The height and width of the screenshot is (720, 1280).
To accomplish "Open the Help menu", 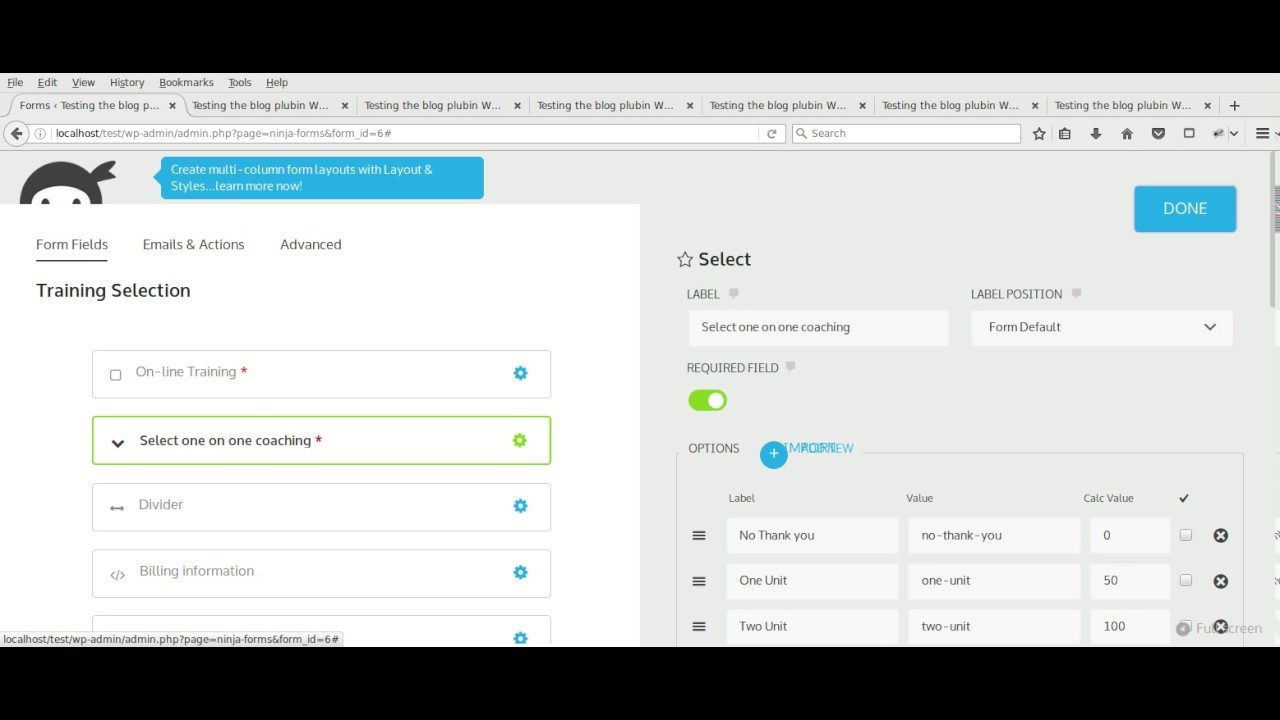I will tap(277, 82).
